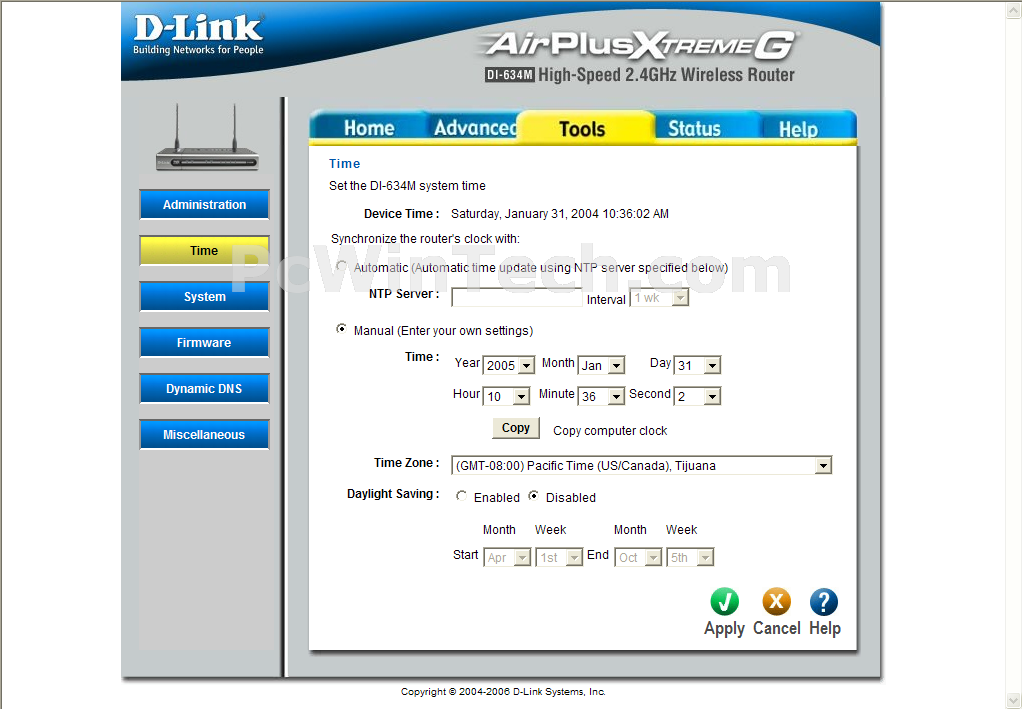Open the Help tab
This screenshot has width=1022, height=709.
(799, 128)
